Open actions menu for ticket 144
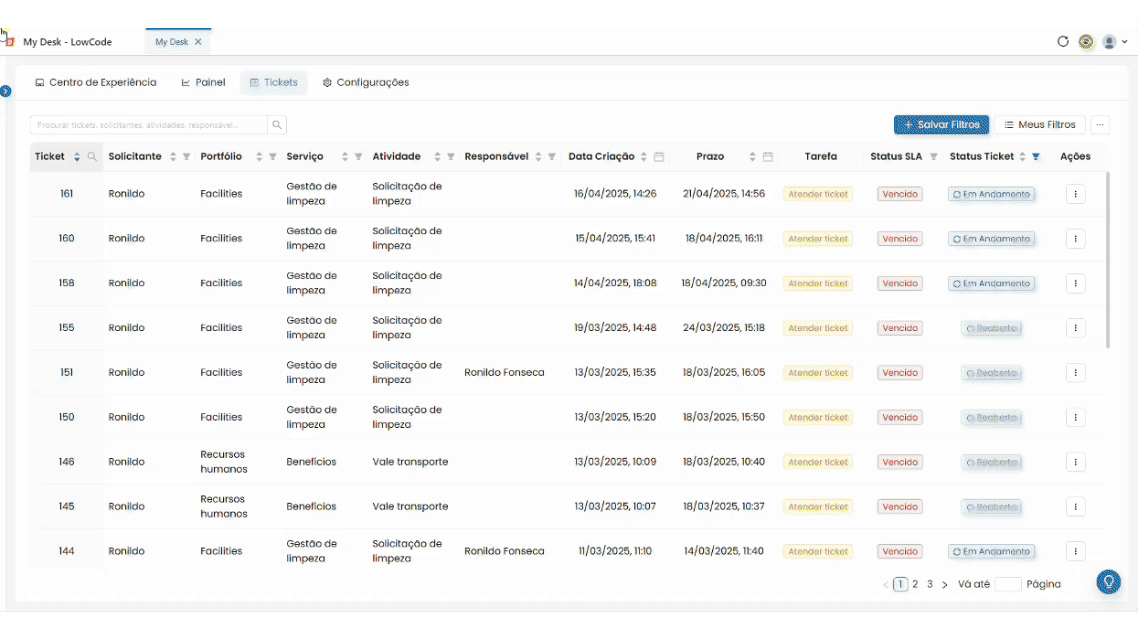Screen dimensions: 1138x640 click(1076, 551)
